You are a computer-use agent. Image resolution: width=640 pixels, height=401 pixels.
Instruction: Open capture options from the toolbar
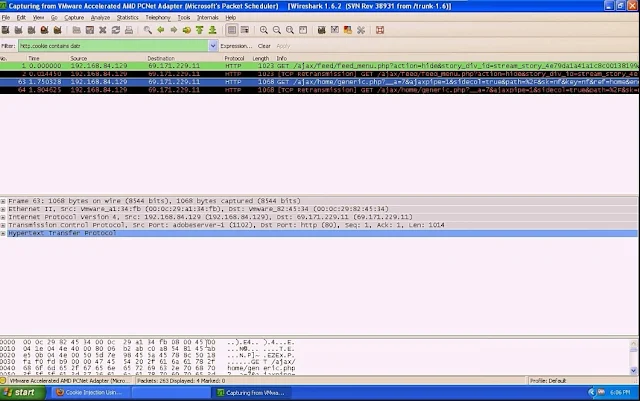(x=18, y=30)
